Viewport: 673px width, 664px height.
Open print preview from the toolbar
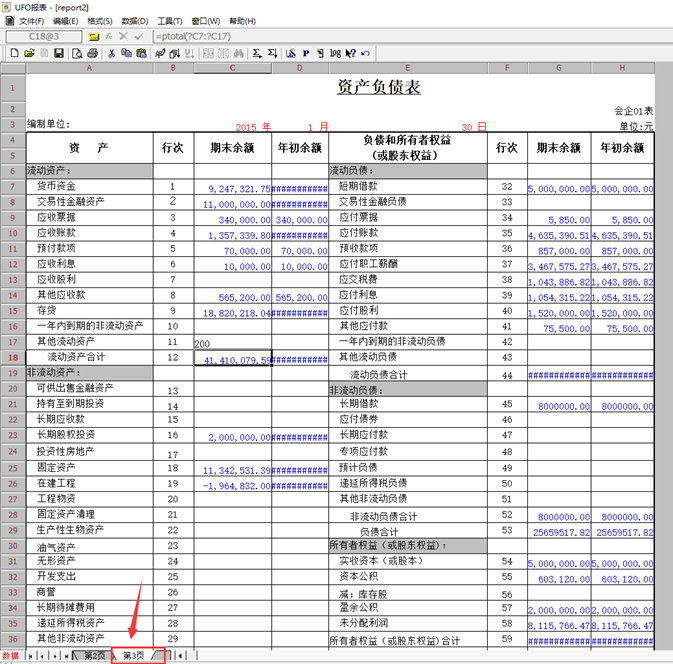77,53
